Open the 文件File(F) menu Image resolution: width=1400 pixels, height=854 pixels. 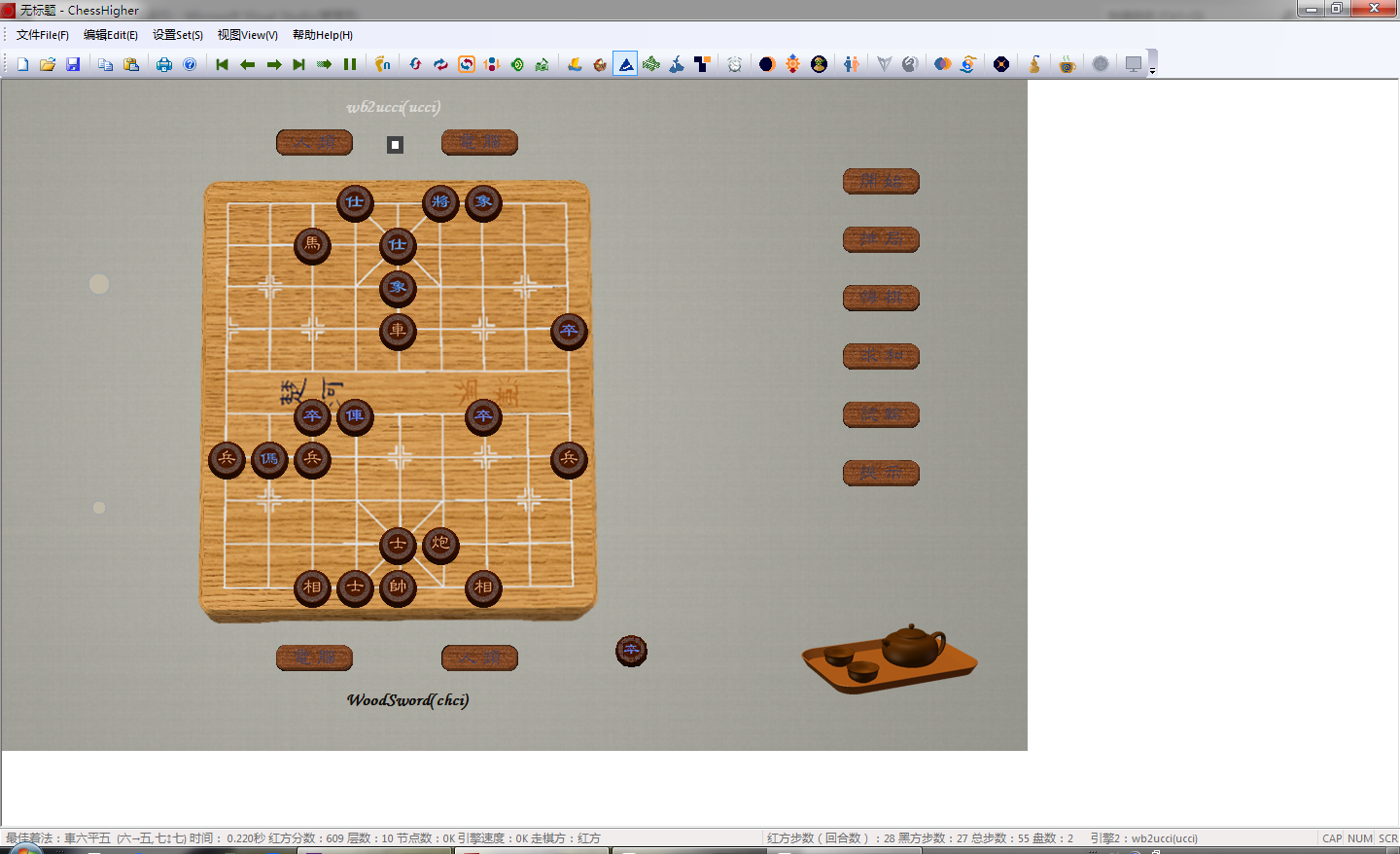(x=43, y=35)
